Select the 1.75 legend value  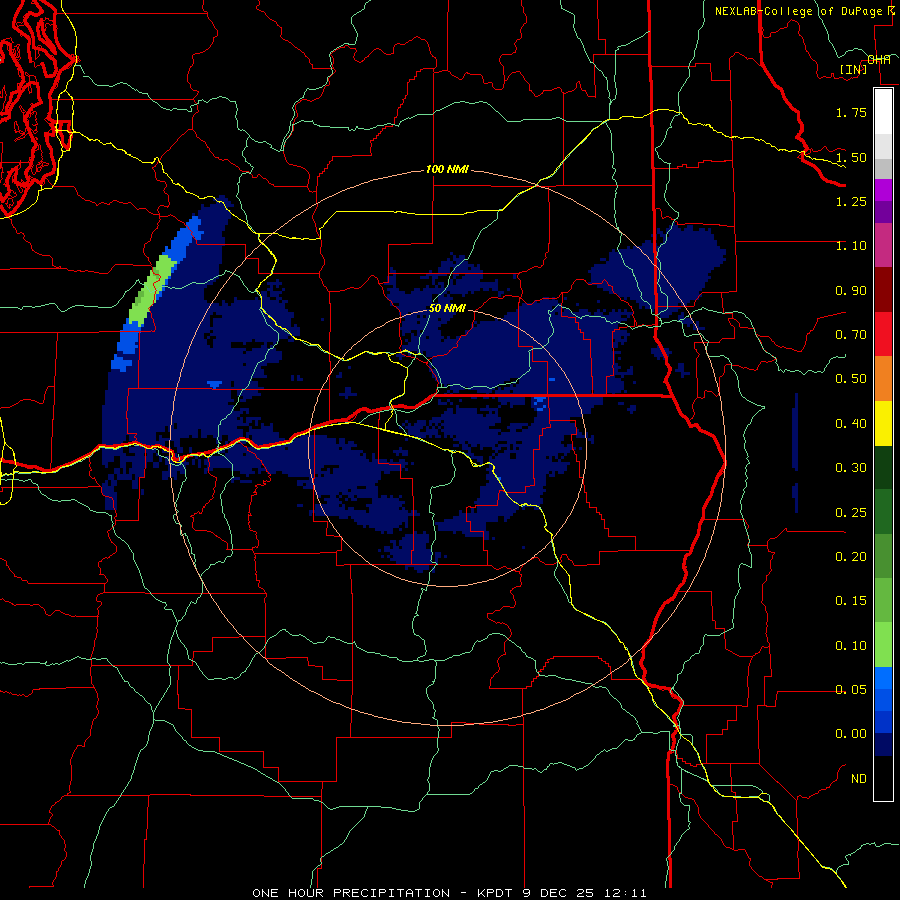(x=851, y=112)
